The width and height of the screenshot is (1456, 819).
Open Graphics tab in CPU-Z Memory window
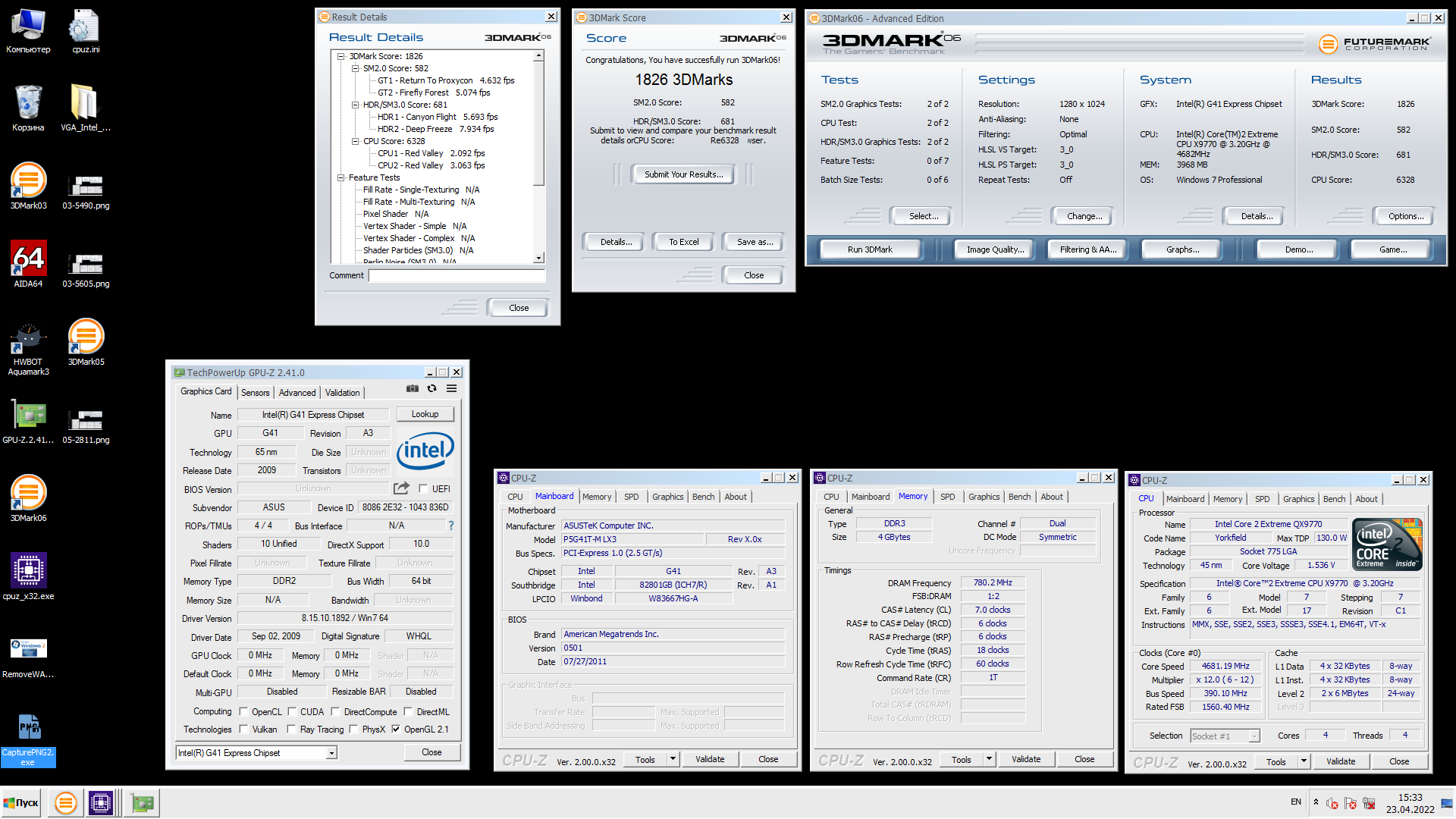984,497
